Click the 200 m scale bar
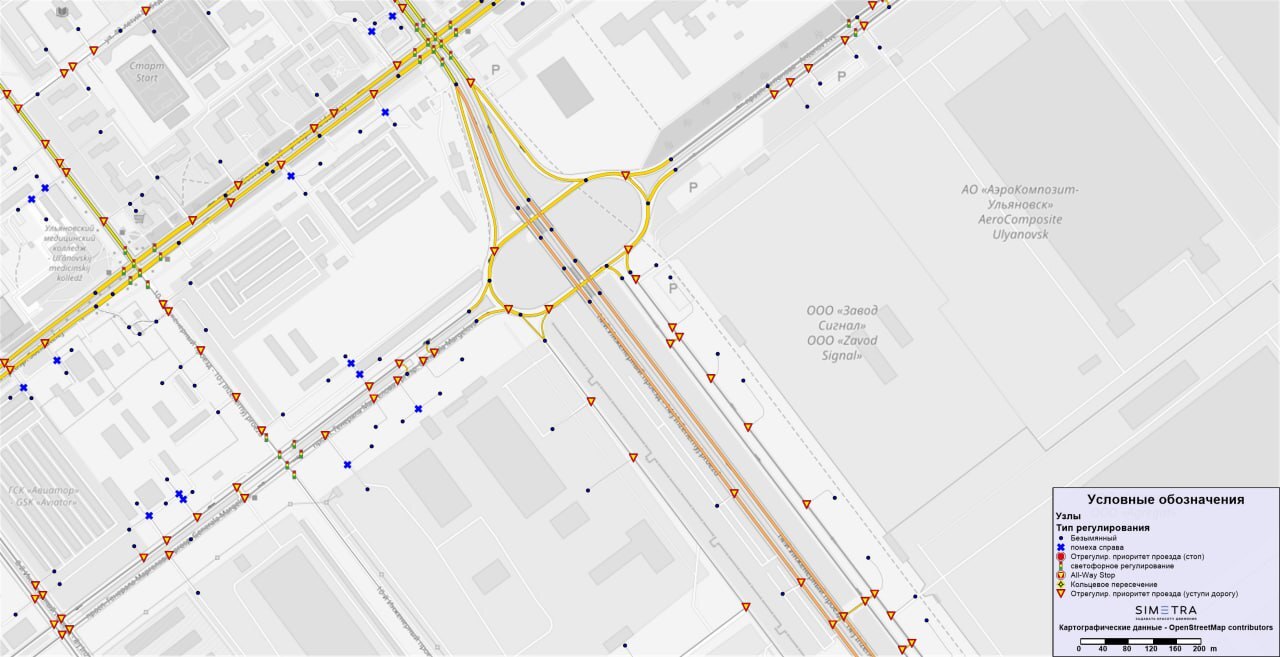The height and width of the screenshot is (657, 1280). [x=1140, y=641]
